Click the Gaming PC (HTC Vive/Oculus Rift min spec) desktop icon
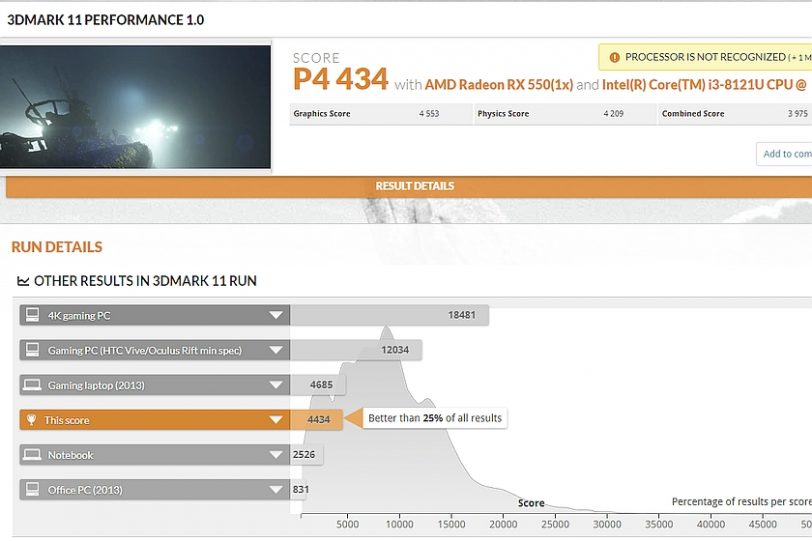Viewport: 812px width, 541px height. (x=33, y=349)
